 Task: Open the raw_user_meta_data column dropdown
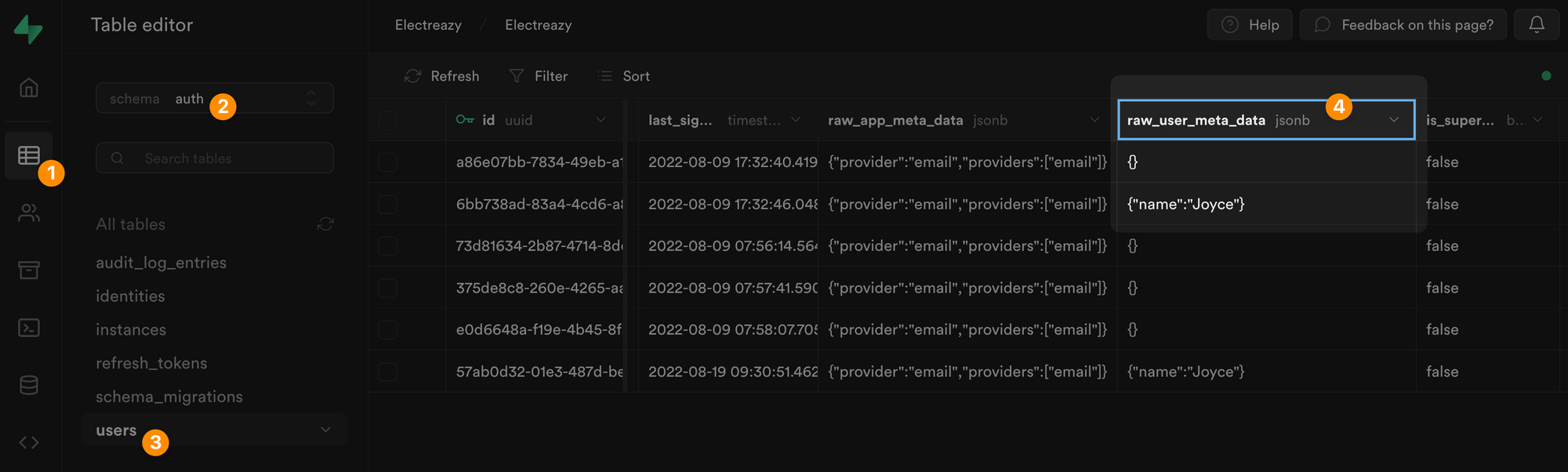click(1394, 120)
